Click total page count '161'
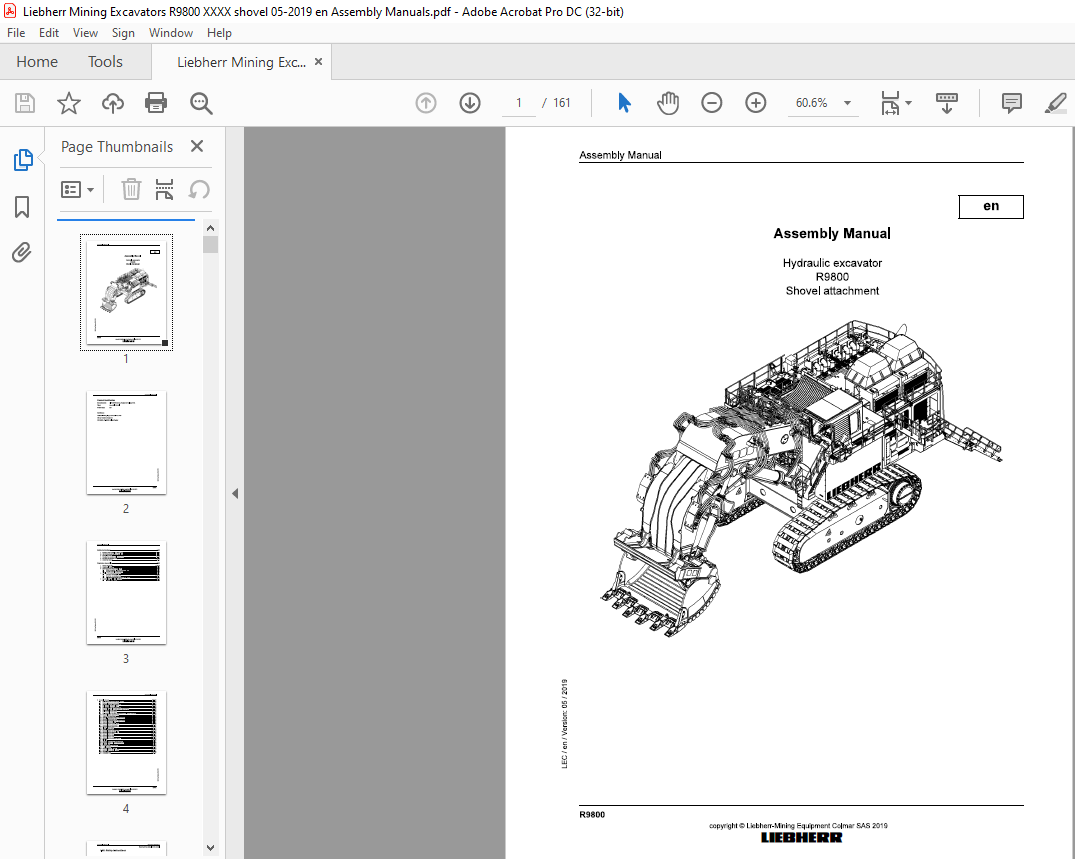 pos(561,103)
